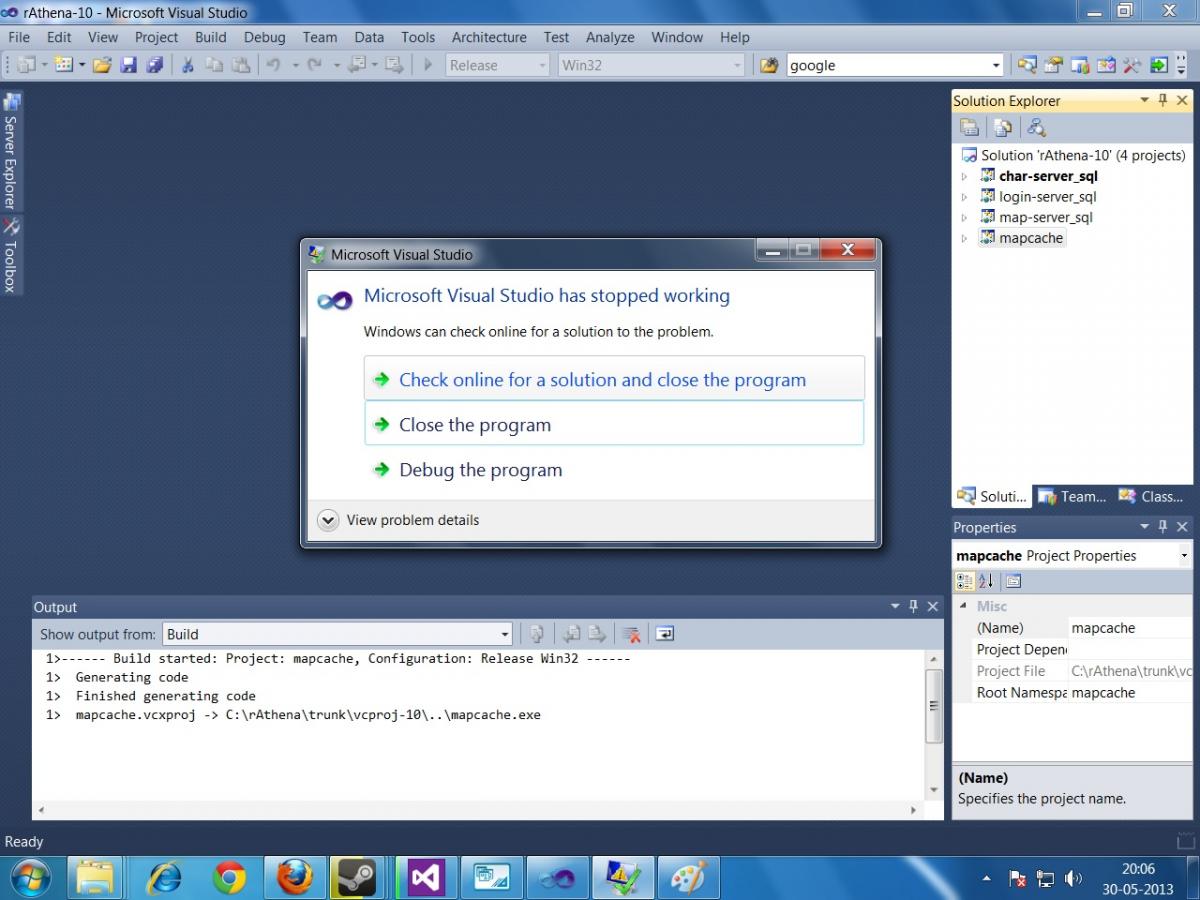Expand the login-server_sql project node
The height and width of the screenshot is (900, 1200).
click(x=964, y=197)
